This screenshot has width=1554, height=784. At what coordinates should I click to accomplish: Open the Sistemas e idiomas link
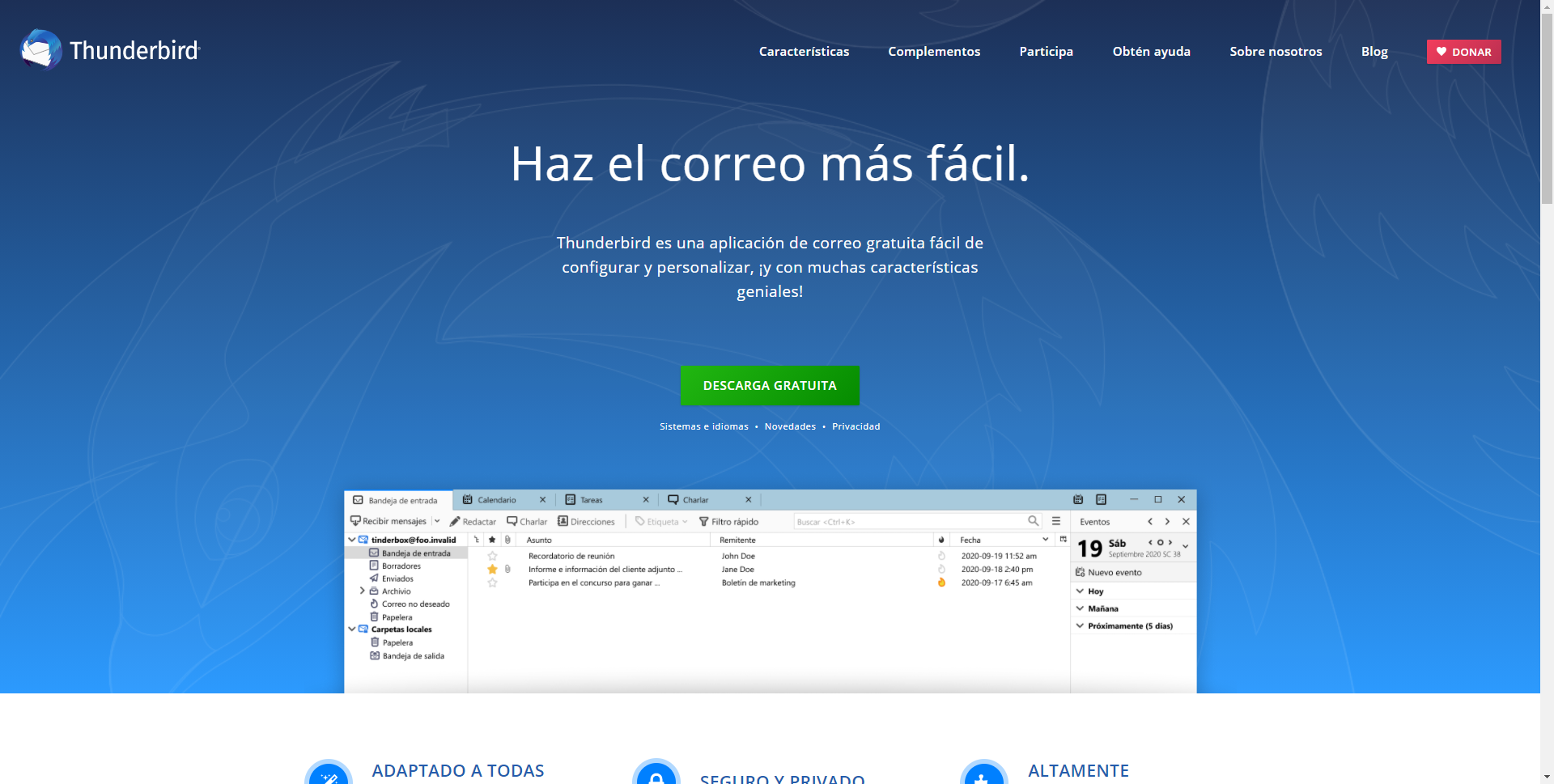(704, 426)
